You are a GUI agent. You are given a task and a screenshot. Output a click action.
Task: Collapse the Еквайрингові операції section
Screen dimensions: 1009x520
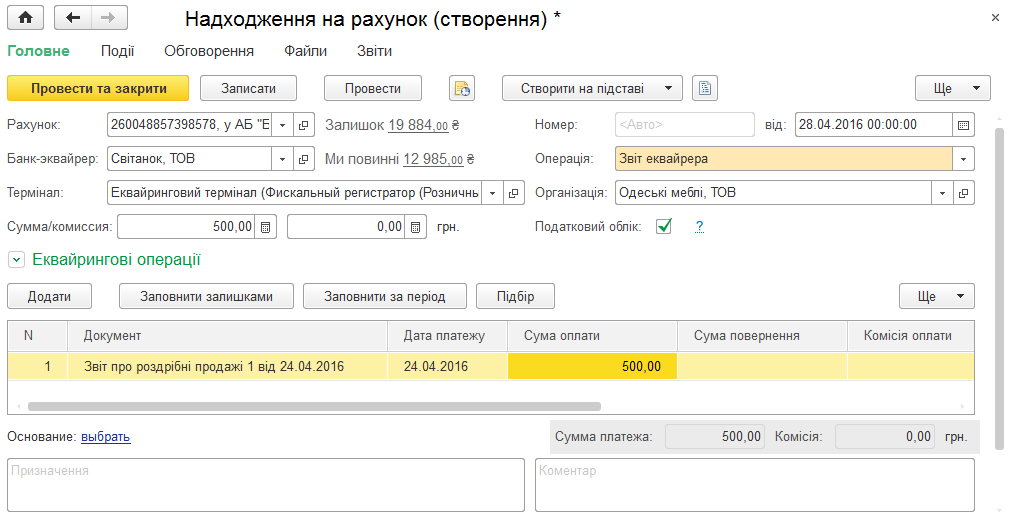16,260
